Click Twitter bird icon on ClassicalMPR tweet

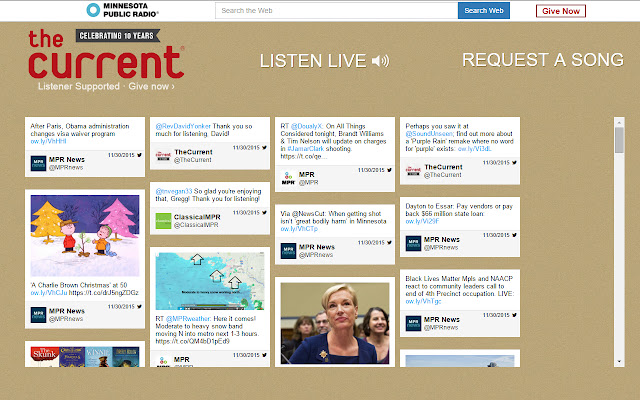pyautogui.click(x=264, y=212)
